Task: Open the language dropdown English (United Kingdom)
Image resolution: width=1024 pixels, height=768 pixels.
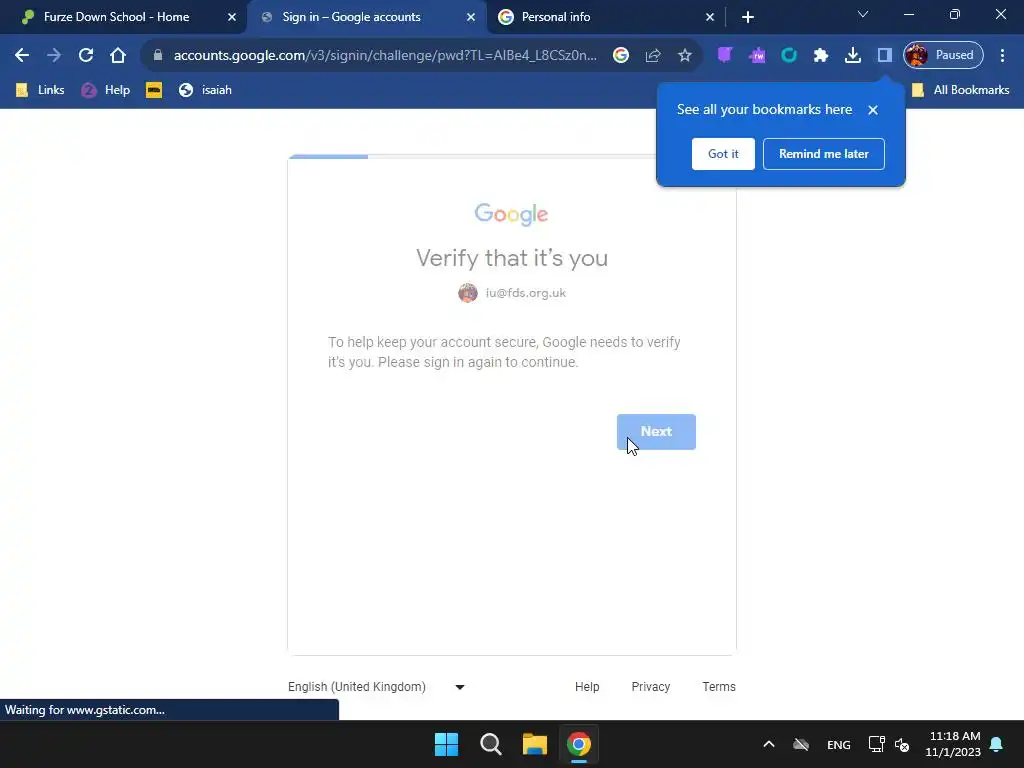Action: pyautogui.click(x=376, y=687)
